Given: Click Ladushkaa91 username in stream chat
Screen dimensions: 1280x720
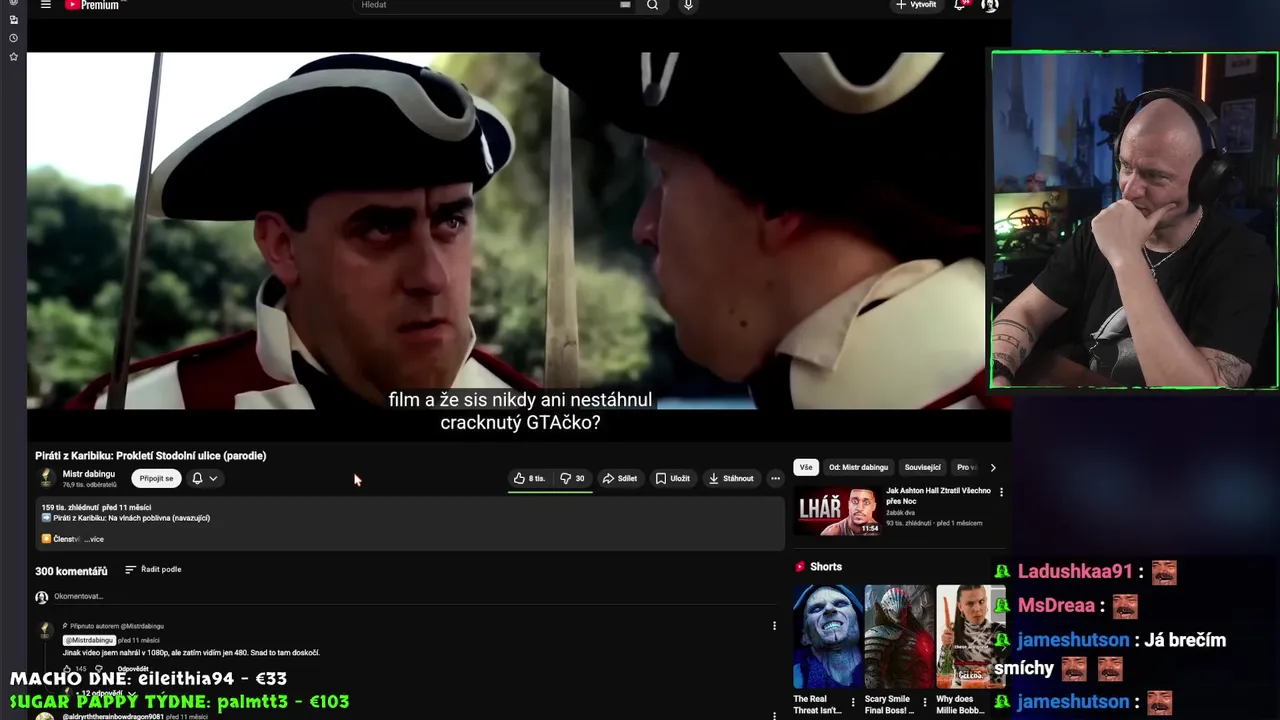Looking at the screenshot, I should click(x=1075, y=572).
